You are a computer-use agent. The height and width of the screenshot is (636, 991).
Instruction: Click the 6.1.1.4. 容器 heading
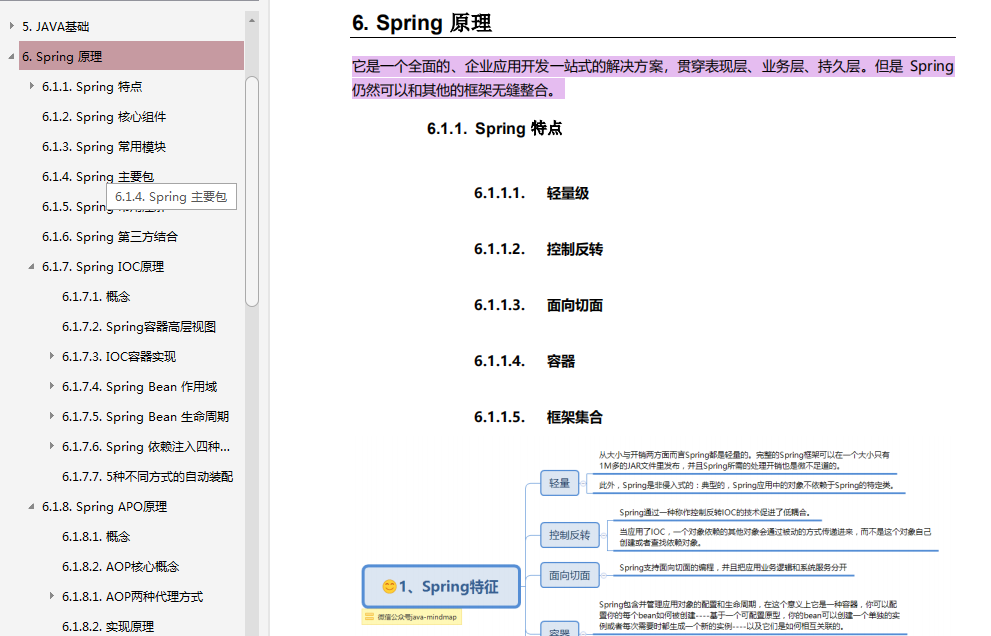[525, 361]
